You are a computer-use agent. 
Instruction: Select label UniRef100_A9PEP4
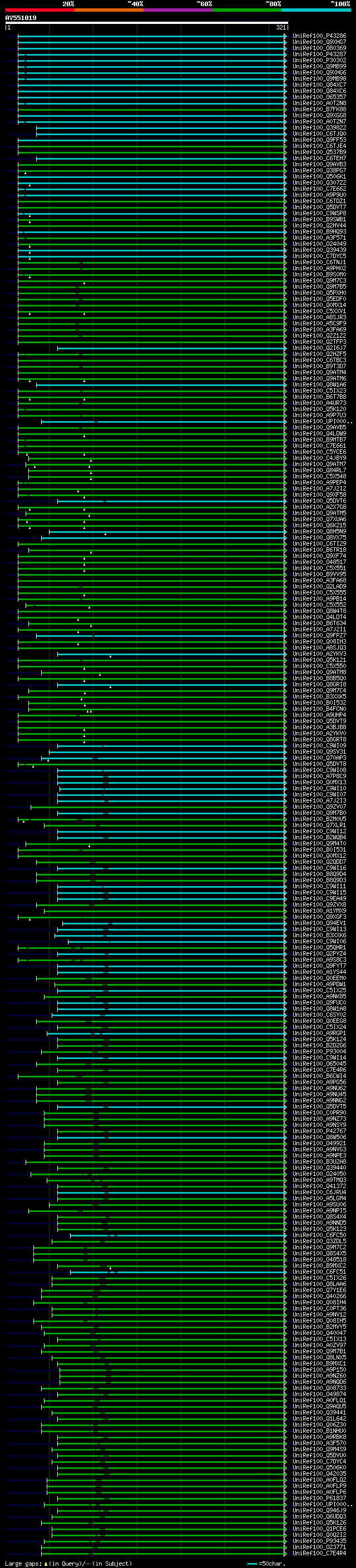pyautogui.click(x=319, y=482)
